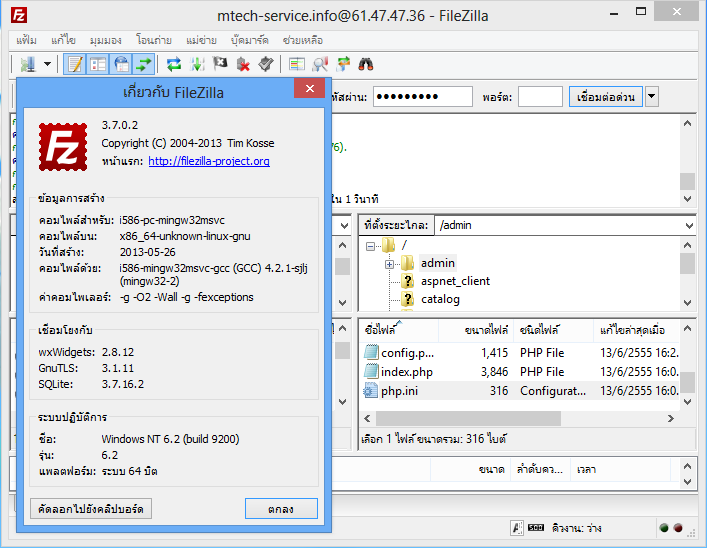Expand the admin folder tree node
The image size is (707, 548).
[389, 264]
